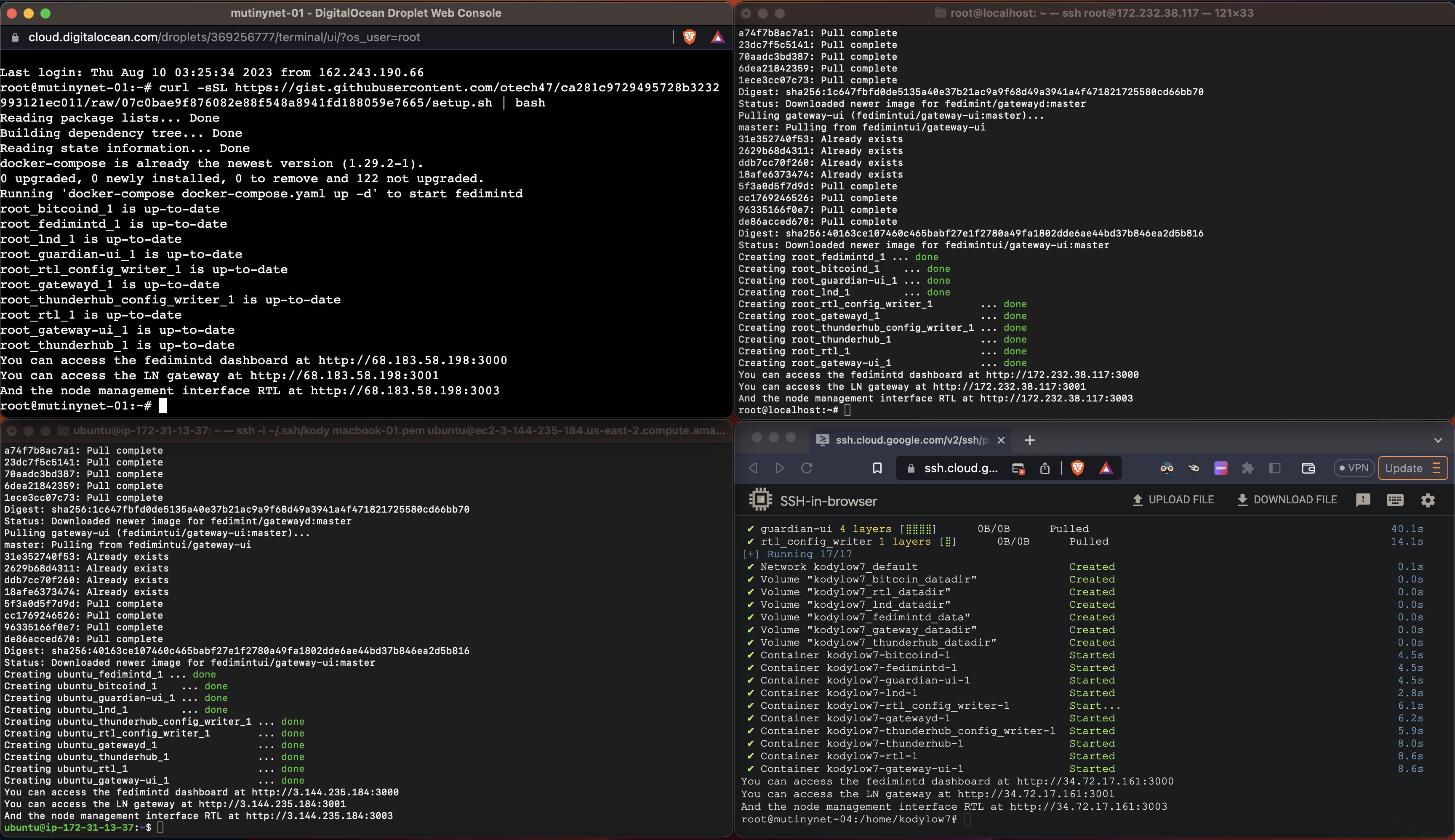Bookmark the ssh.cloud.google.com page
This screenshot has width=1455, height=840.
pos(877,468)
